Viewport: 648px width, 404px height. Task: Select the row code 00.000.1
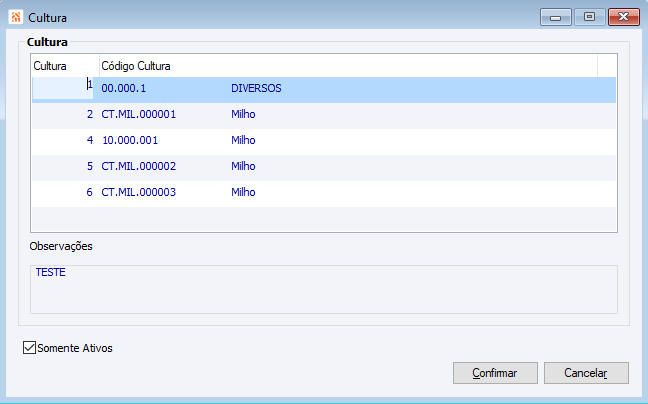pos(124,88)
